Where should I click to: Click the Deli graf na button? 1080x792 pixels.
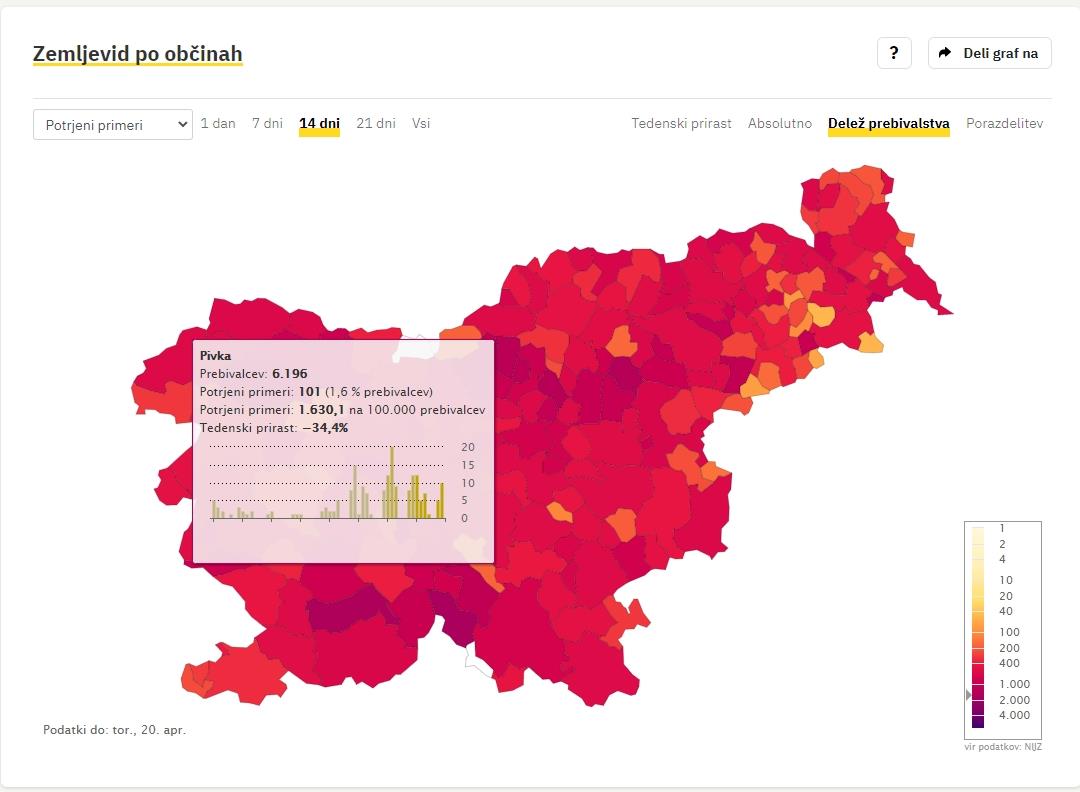[x=990, y=53]
